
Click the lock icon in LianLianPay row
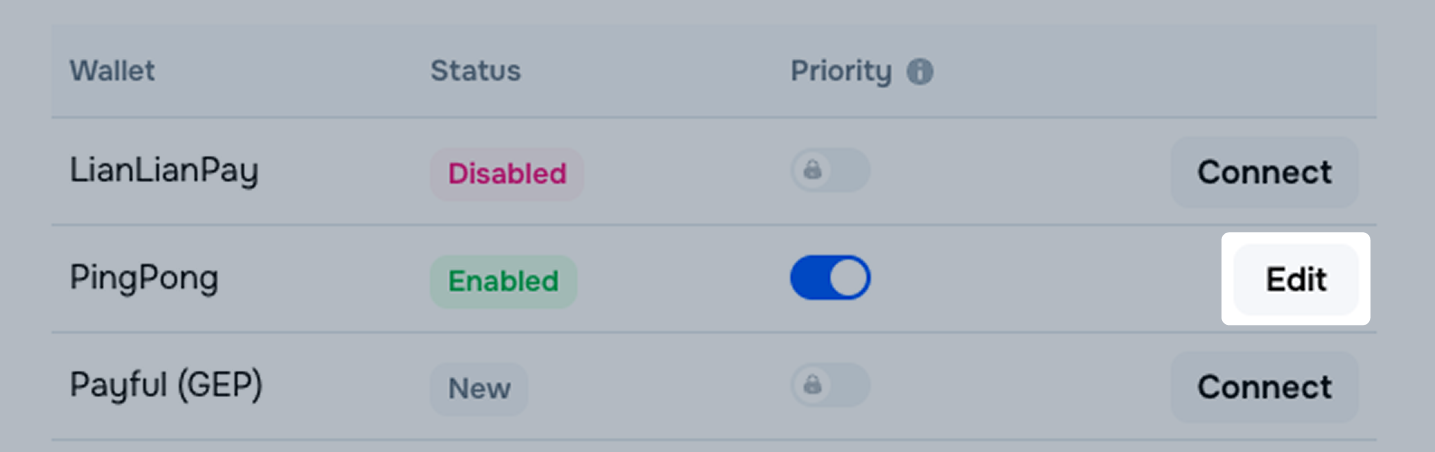[x=812, y=171]
